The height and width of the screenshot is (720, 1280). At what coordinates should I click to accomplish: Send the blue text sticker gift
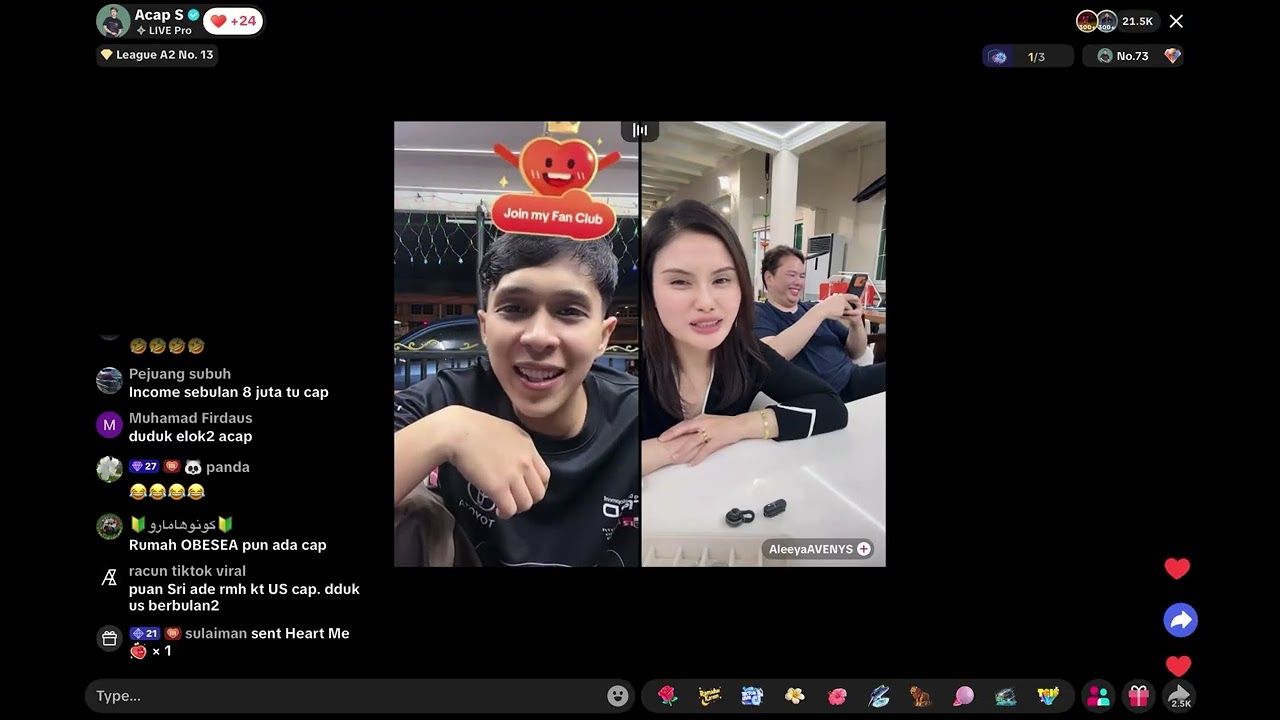pos(752,696)
